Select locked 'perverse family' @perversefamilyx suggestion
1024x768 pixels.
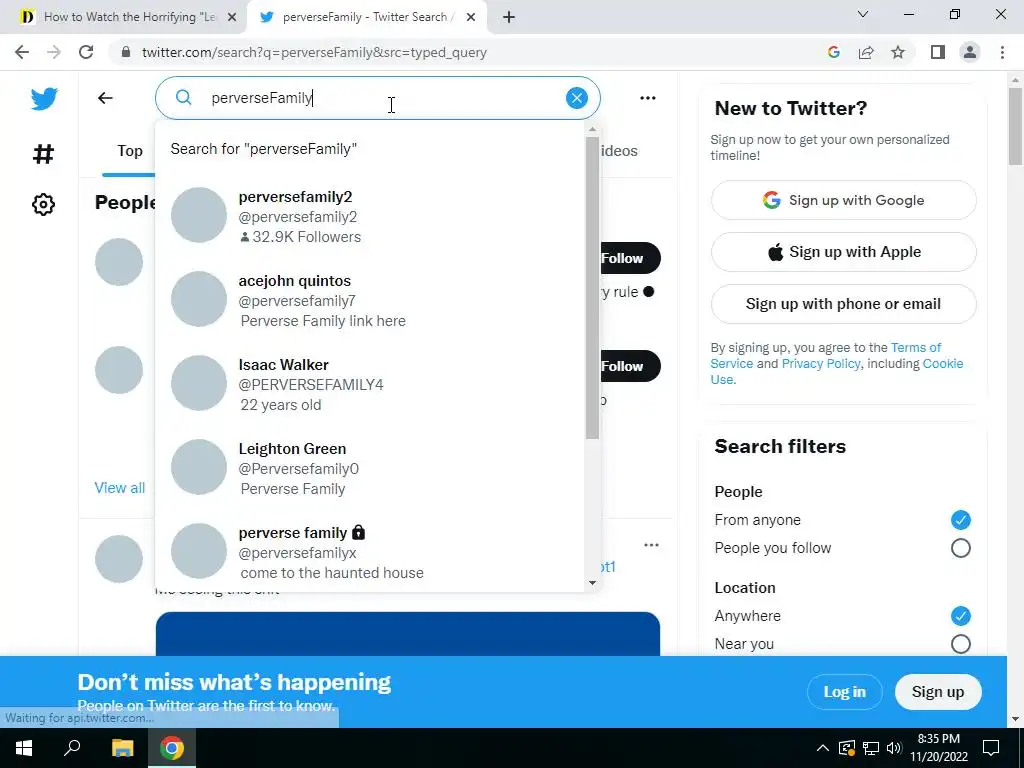pyautogui.click(x=370, y=552)
